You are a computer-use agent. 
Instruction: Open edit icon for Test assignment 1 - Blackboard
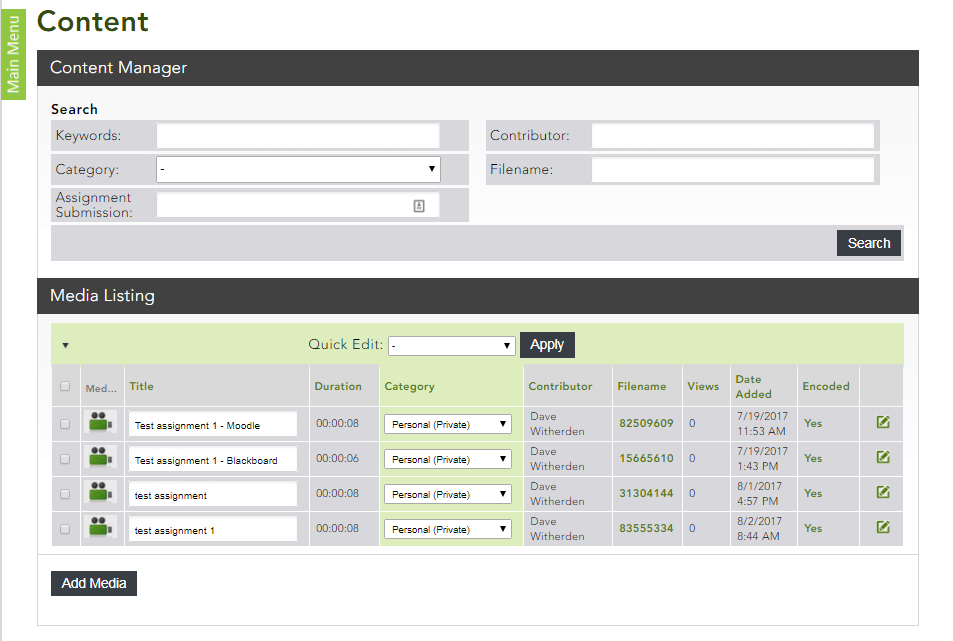(883, 457)
